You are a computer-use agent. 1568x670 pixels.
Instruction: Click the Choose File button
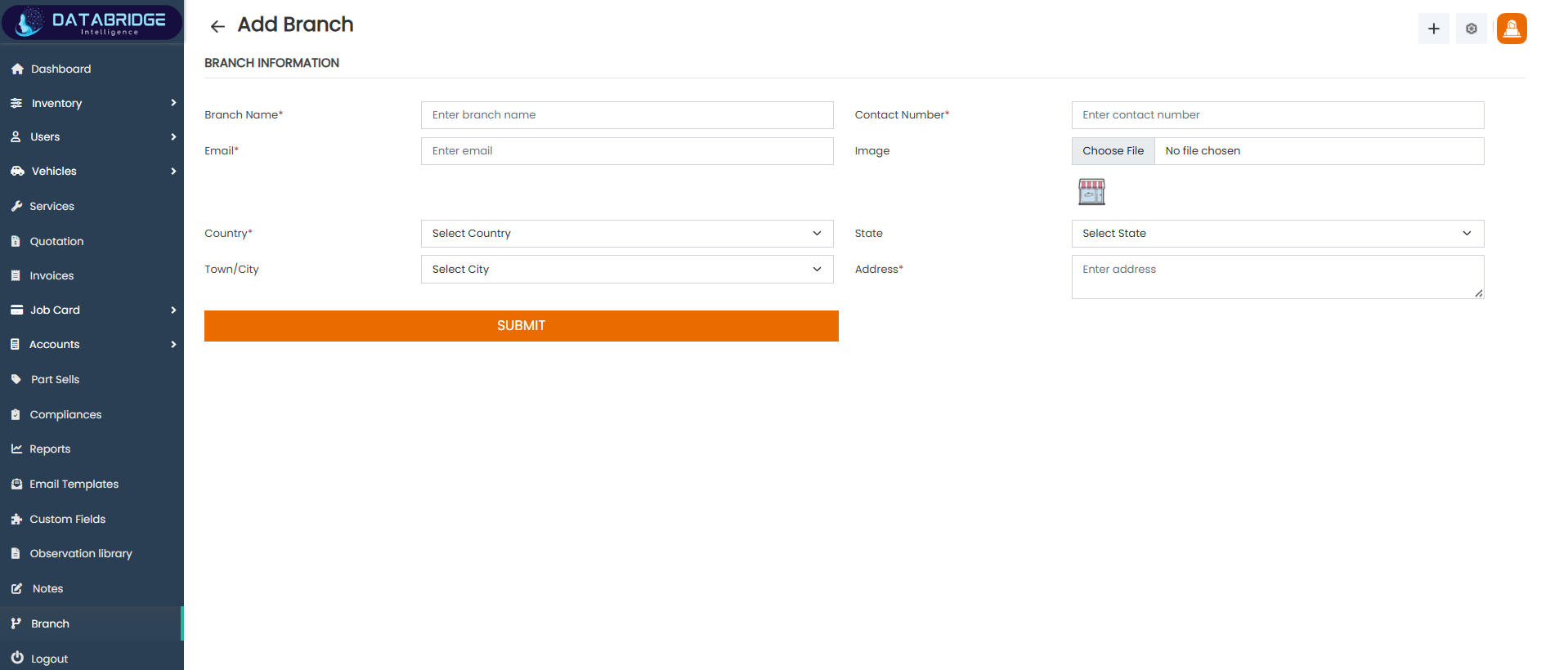1113,151
